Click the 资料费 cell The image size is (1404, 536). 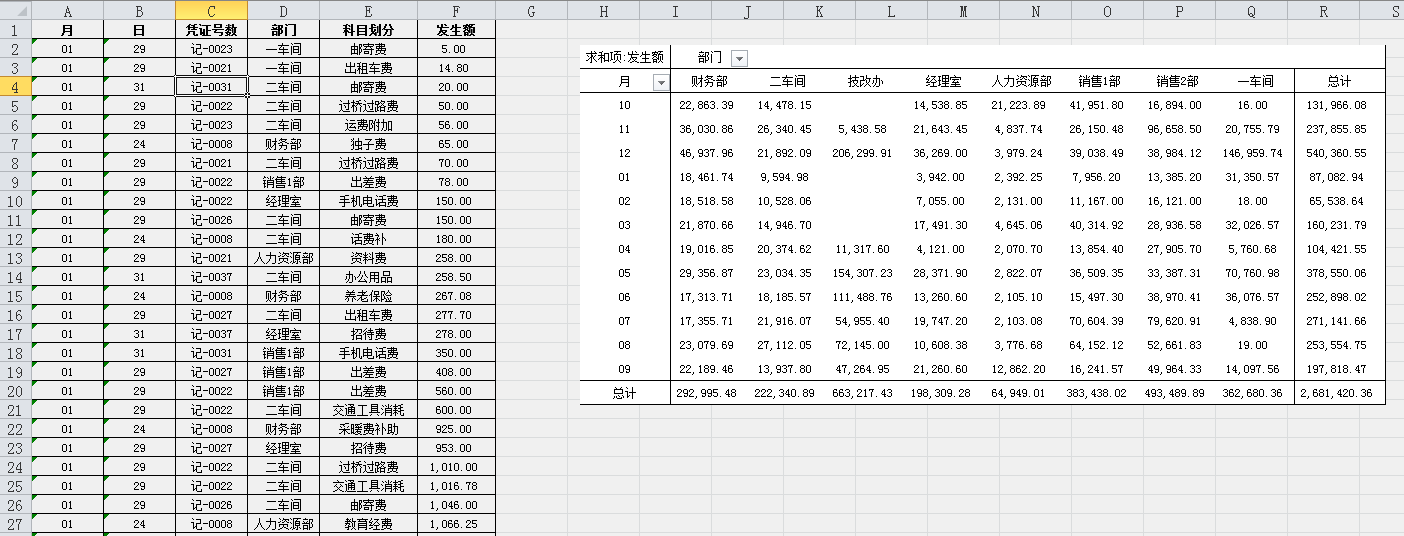point(369,258)
